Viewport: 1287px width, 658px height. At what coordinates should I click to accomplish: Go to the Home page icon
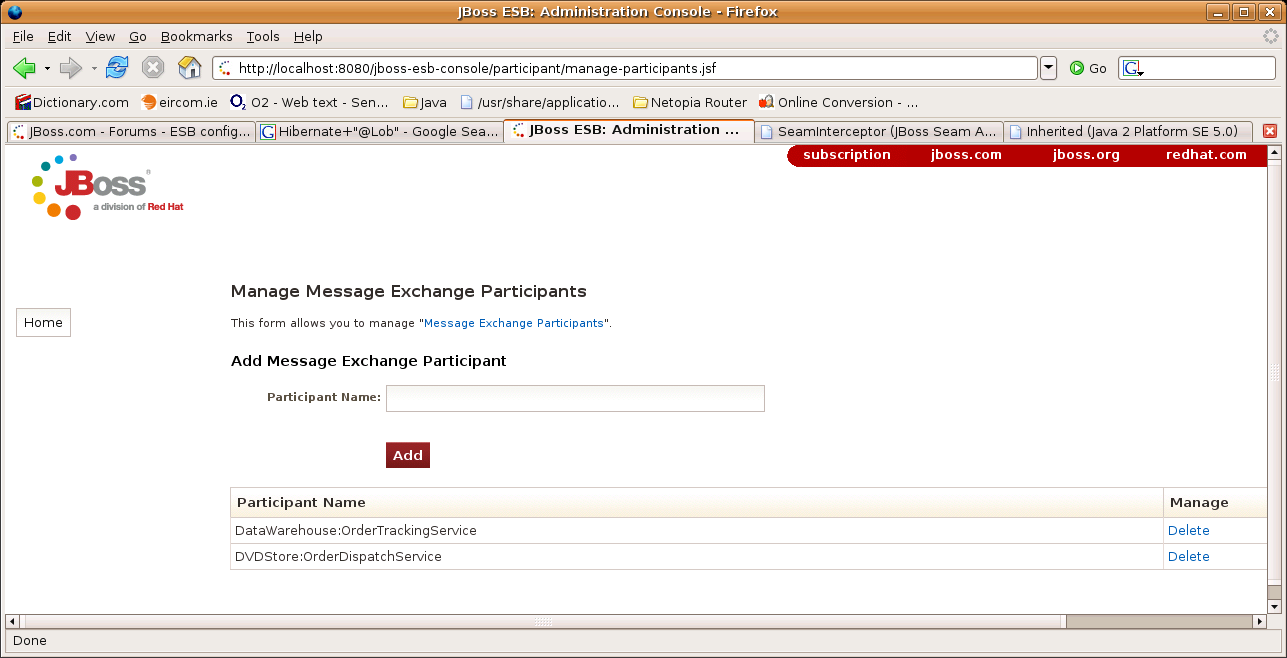[x=189, y=68]
